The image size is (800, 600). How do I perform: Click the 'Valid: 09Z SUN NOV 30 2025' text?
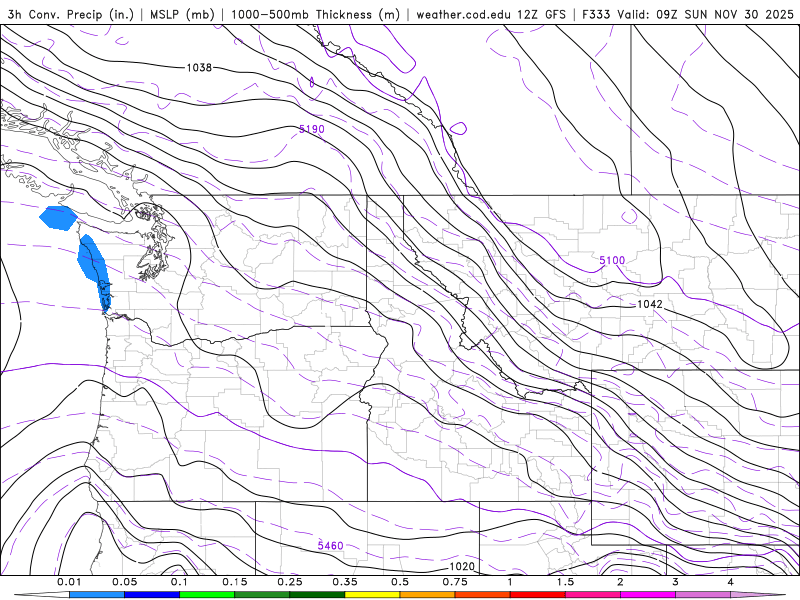[706, 14]
